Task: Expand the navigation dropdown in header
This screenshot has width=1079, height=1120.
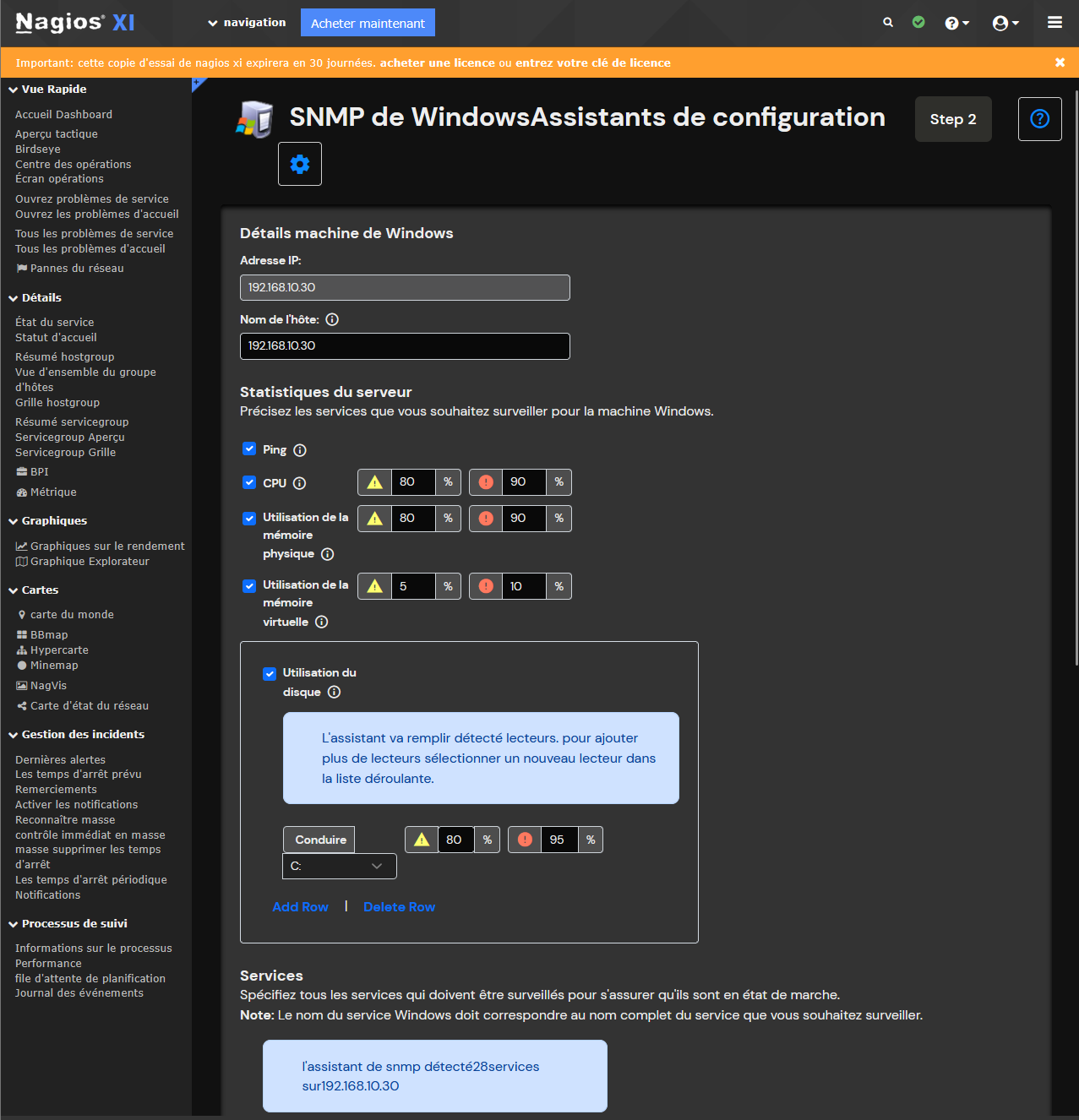Action: [247, 23]
